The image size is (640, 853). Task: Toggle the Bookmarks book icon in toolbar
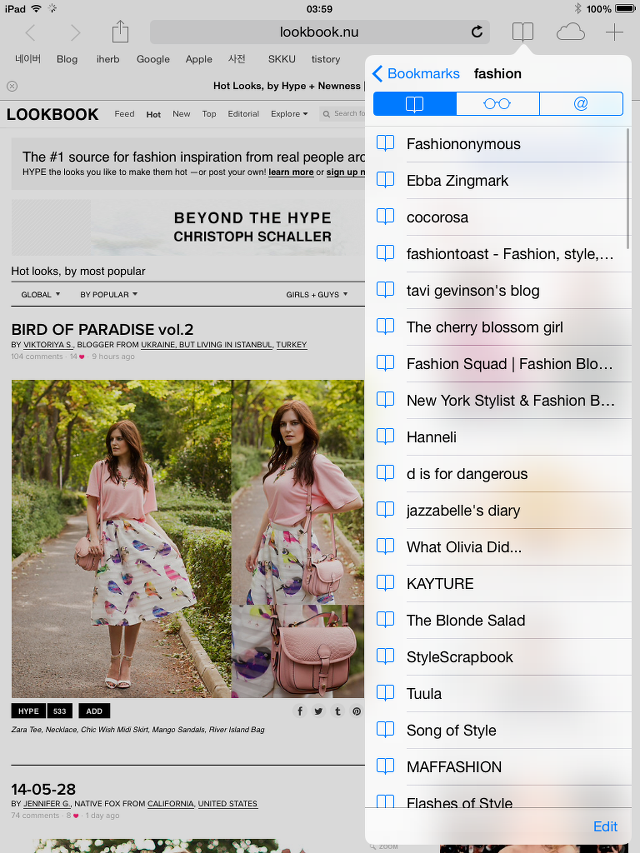(522, 32)
